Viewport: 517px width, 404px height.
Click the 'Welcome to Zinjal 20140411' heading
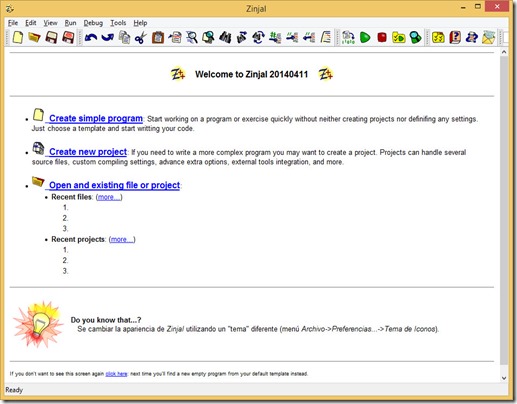[x=251, y=74]
